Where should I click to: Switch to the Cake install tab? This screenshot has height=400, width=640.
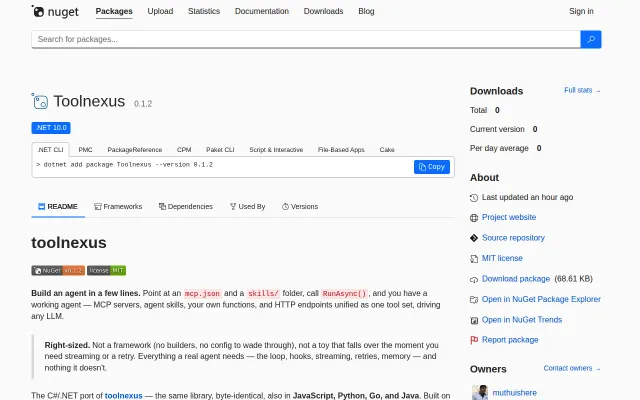pyautogui.click(x=387, y=150)
